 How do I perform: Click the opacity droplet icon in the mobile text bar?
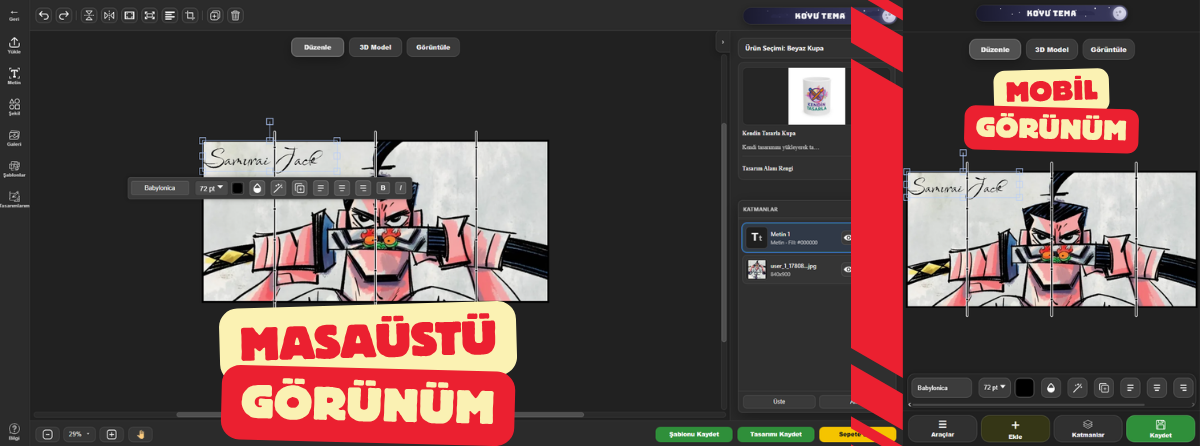pyautogui.click(x=1051, y=387)
